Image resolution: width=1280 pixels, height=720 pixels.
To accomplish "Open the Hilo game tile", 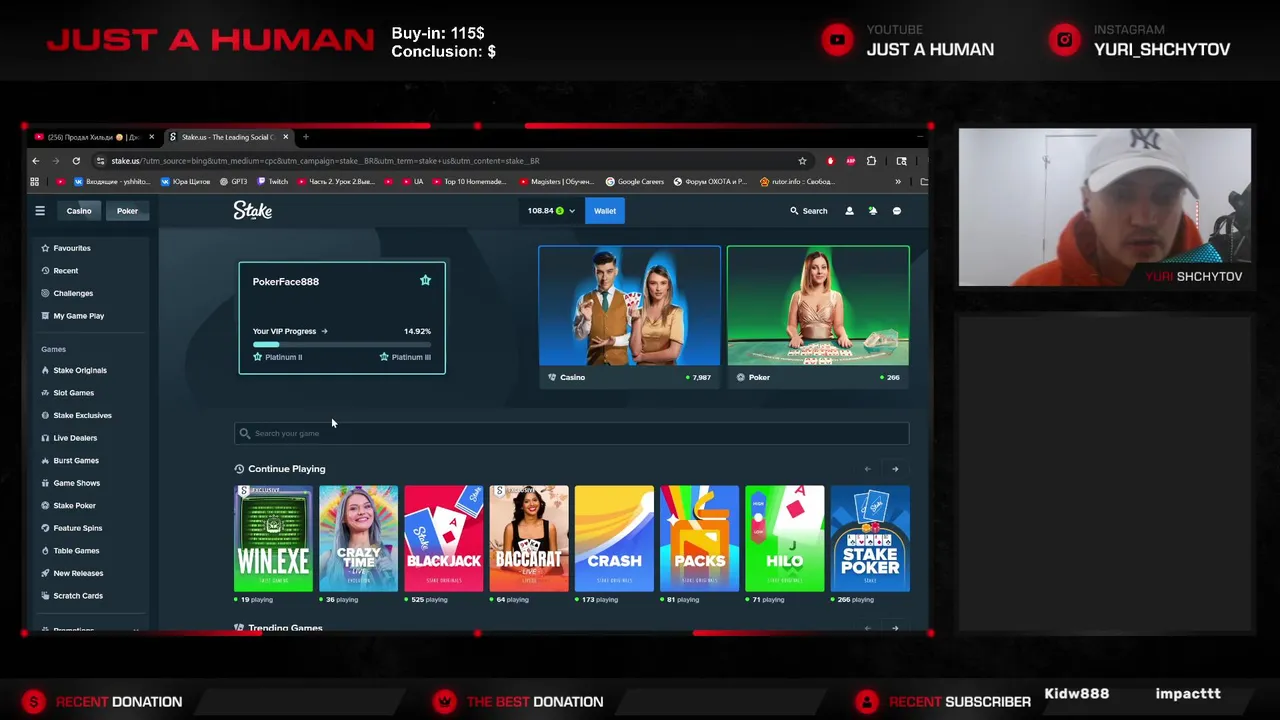I will [785, 539].
